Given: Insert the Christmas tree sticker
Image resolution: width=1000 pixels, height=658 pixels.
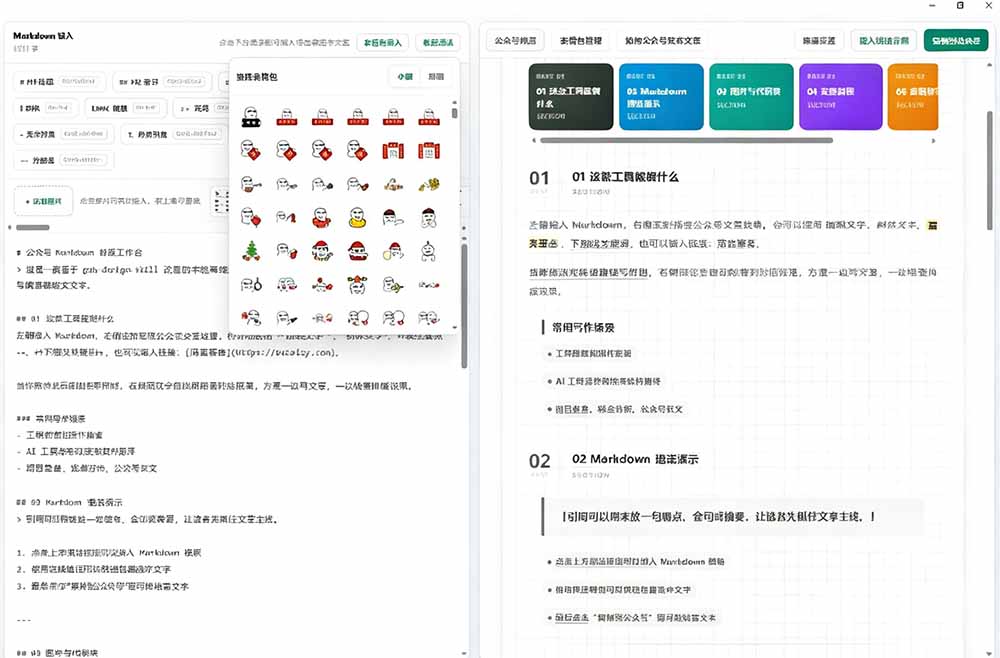Looking at the screenshot, I should click(251, 250).
